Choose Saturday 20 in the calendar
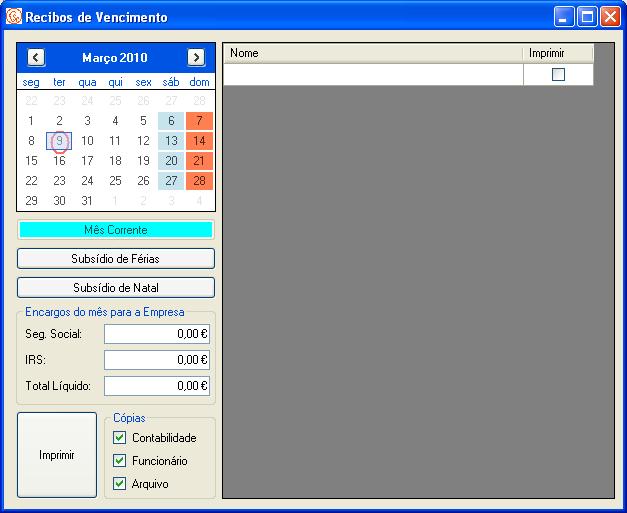Image resolution: width=627 pixels, height=513 pixels. pos(171,161)
